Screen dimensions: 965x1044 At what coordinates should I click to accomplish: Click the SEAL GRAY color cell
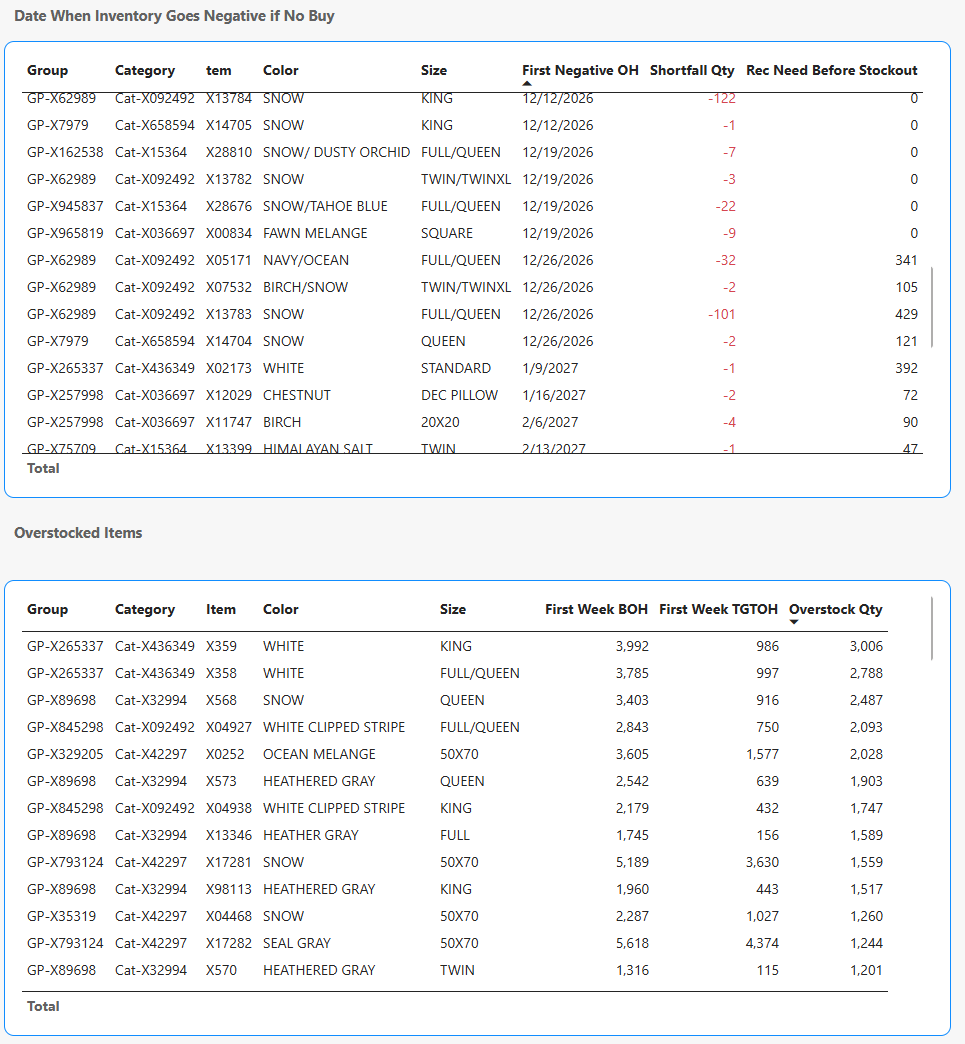(x=296, y=943)
